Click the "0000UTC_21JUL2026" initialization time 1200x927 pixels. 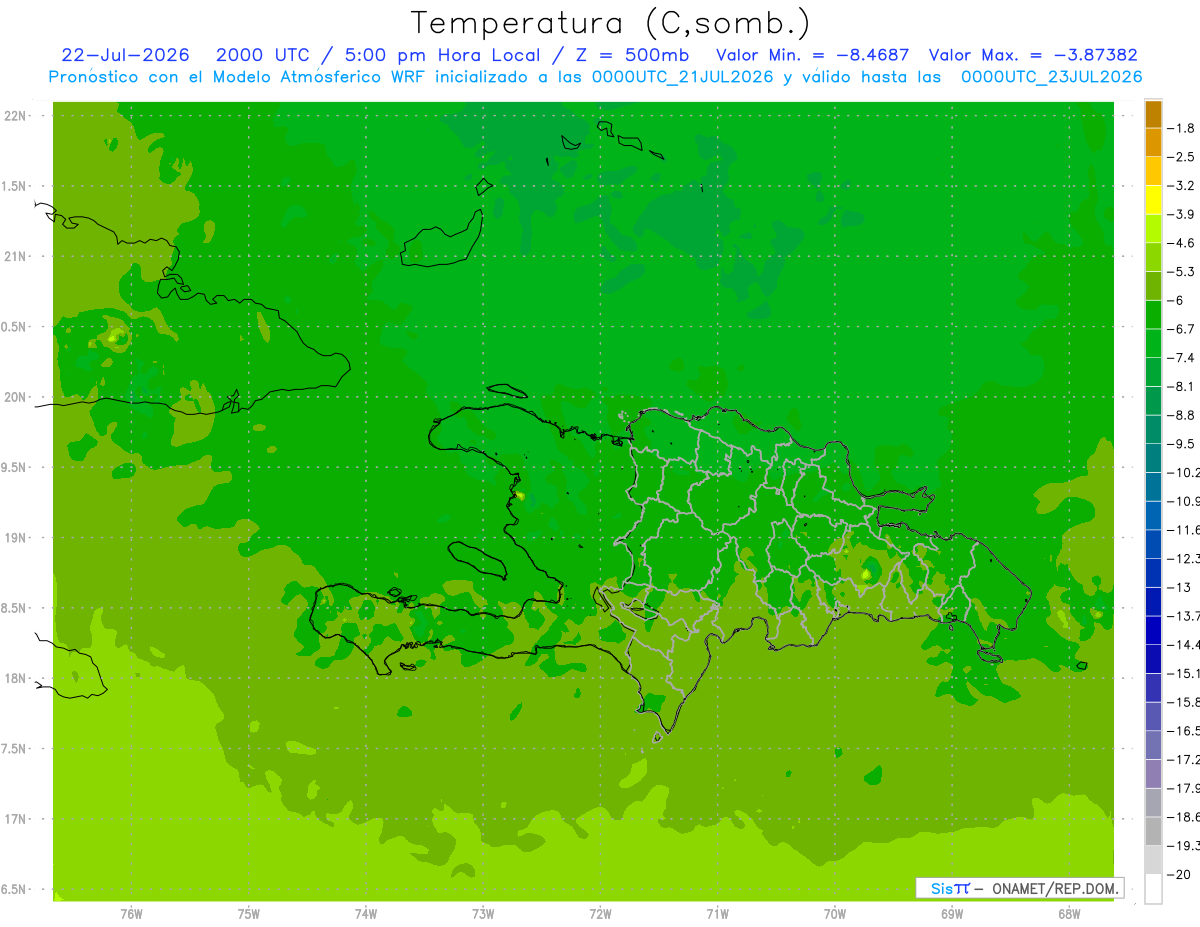[x=683, y=77]
